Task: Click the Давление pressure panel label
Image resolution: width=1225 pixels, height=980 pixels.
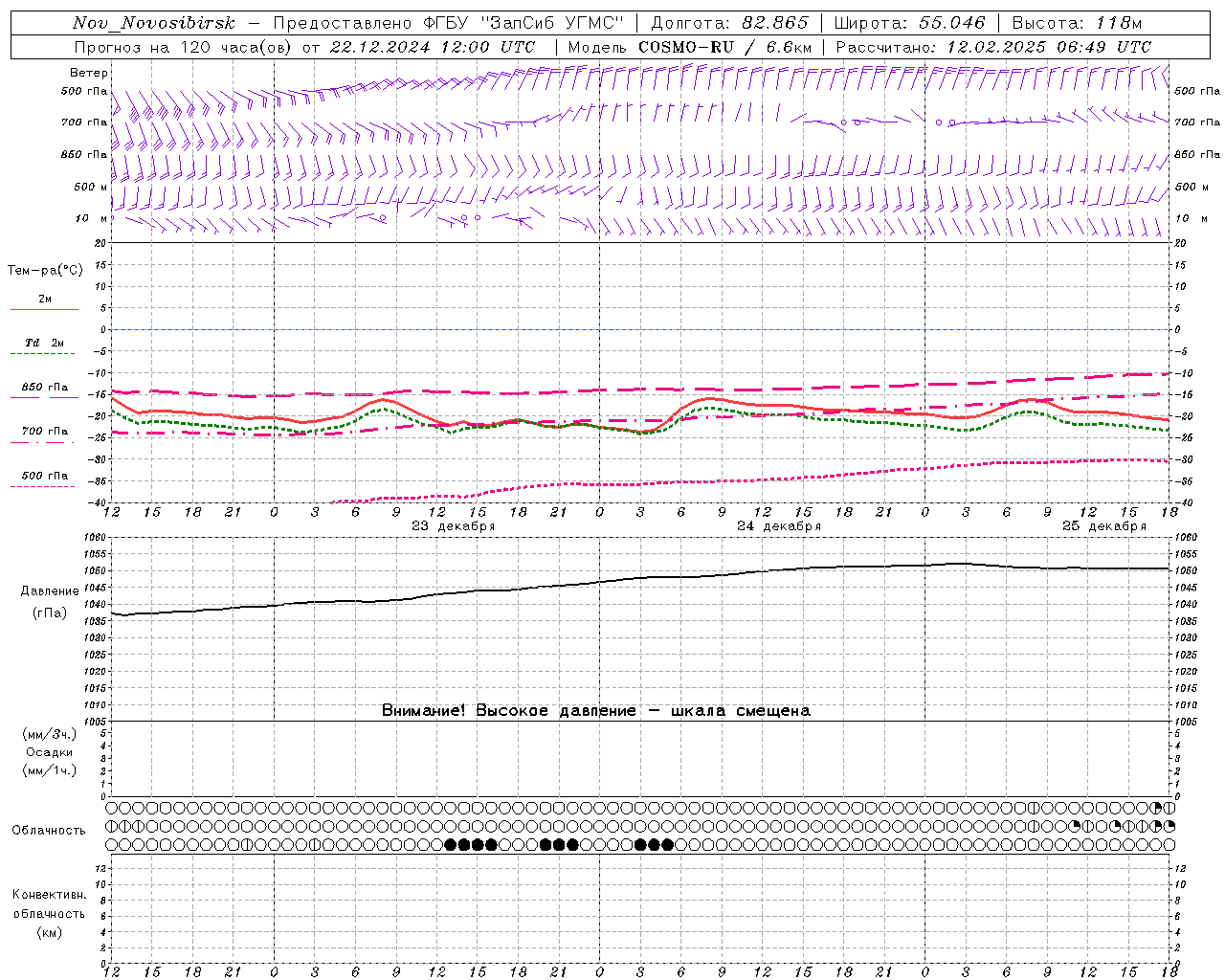Action: [50, 591]
